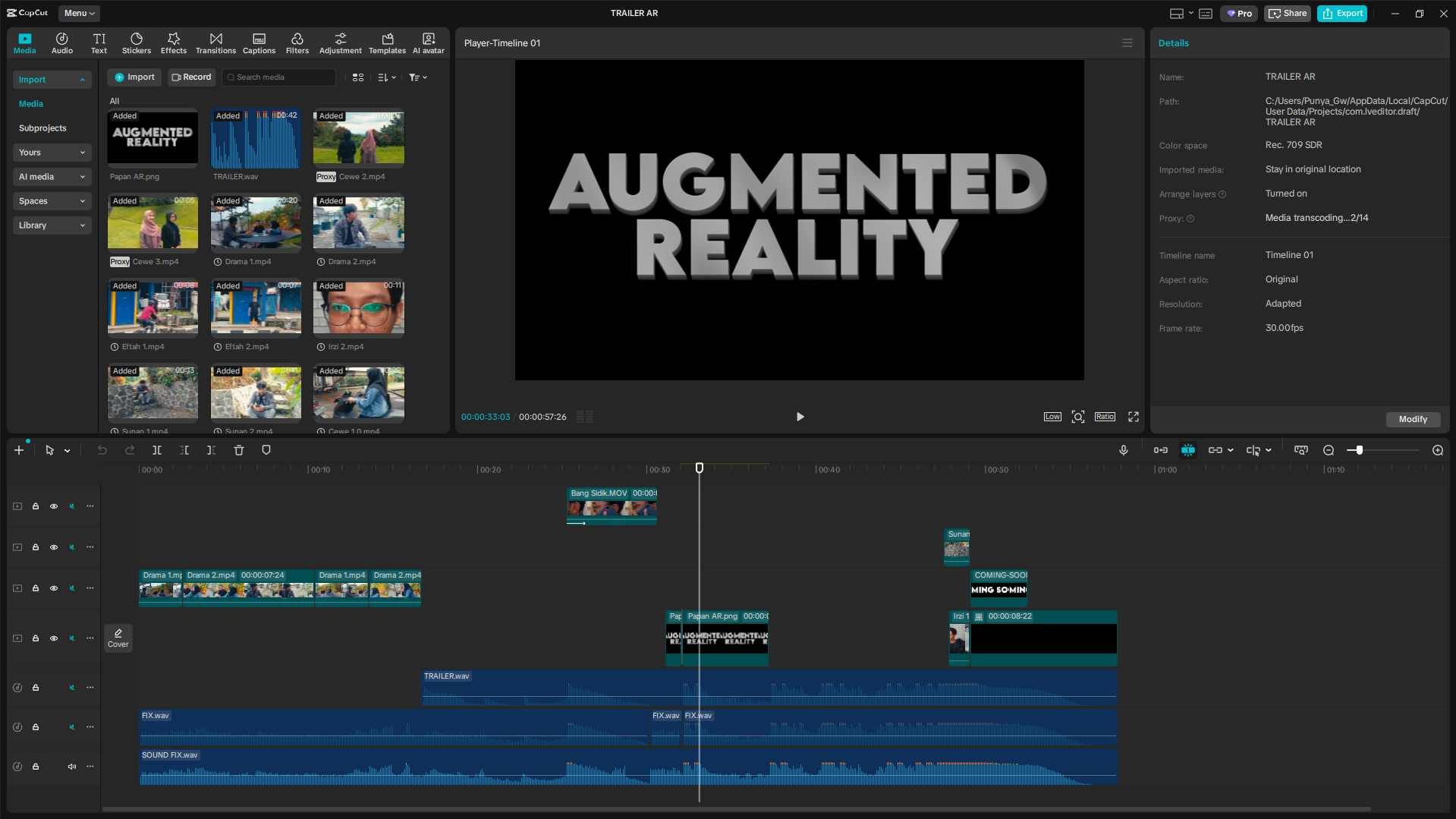Click the fullscreen preview icon
This screenshot has height=819, width=1456.
1134,417
